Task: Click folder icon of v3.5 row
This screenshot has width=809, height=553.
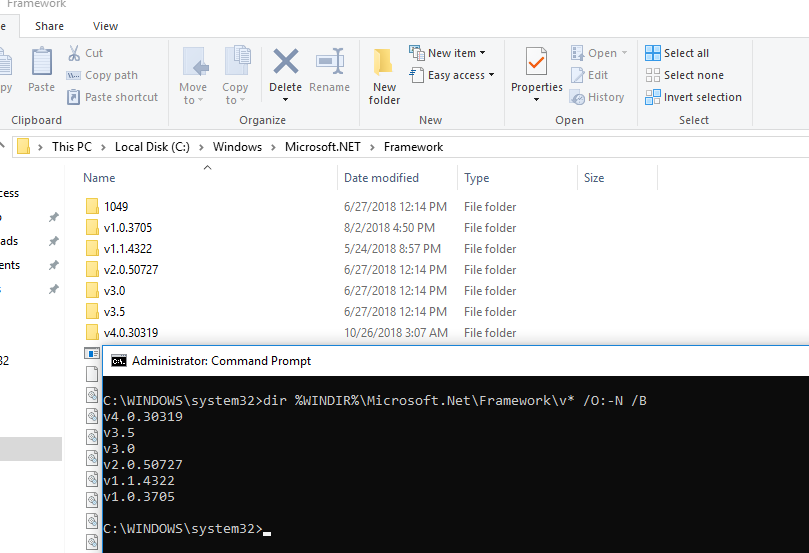Action: click(x=92, y=312)
